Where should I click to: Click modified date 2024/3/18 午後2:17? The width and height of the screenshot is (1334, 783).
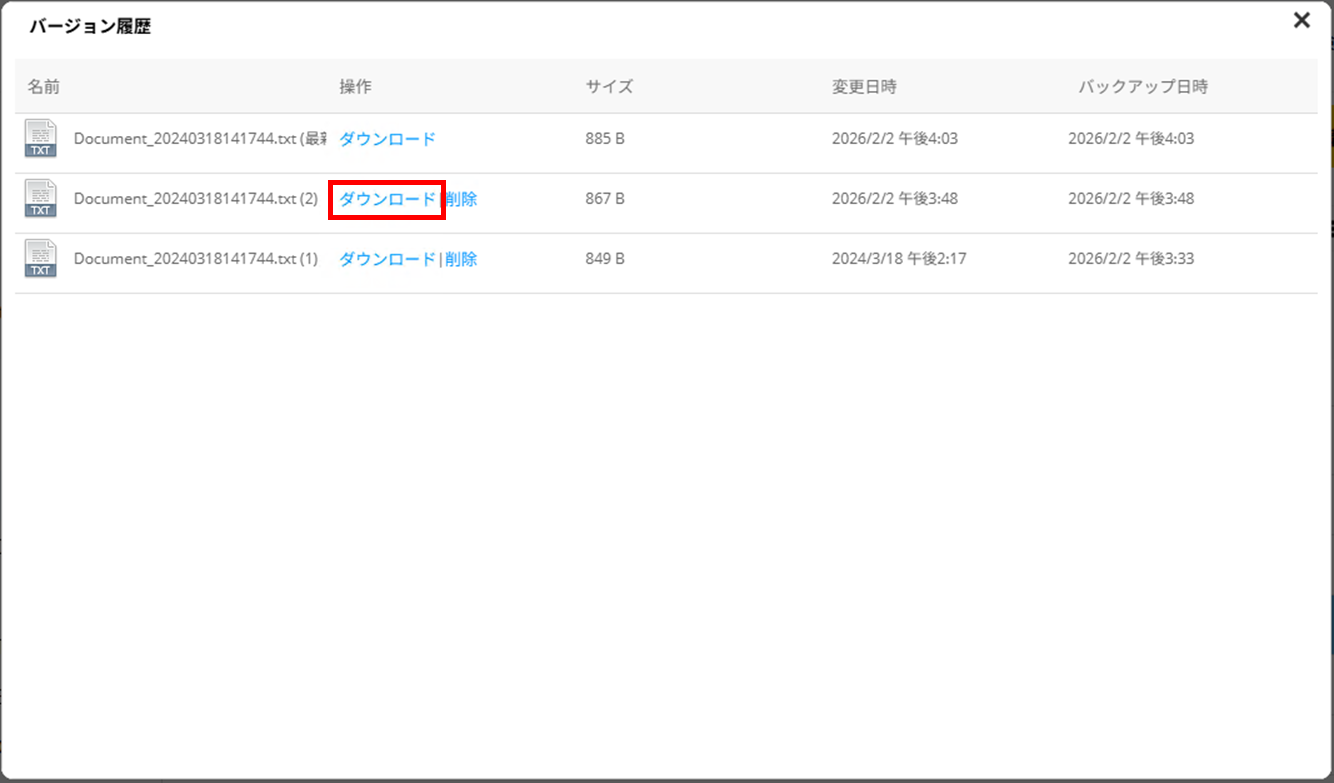(x=899, y=259)
